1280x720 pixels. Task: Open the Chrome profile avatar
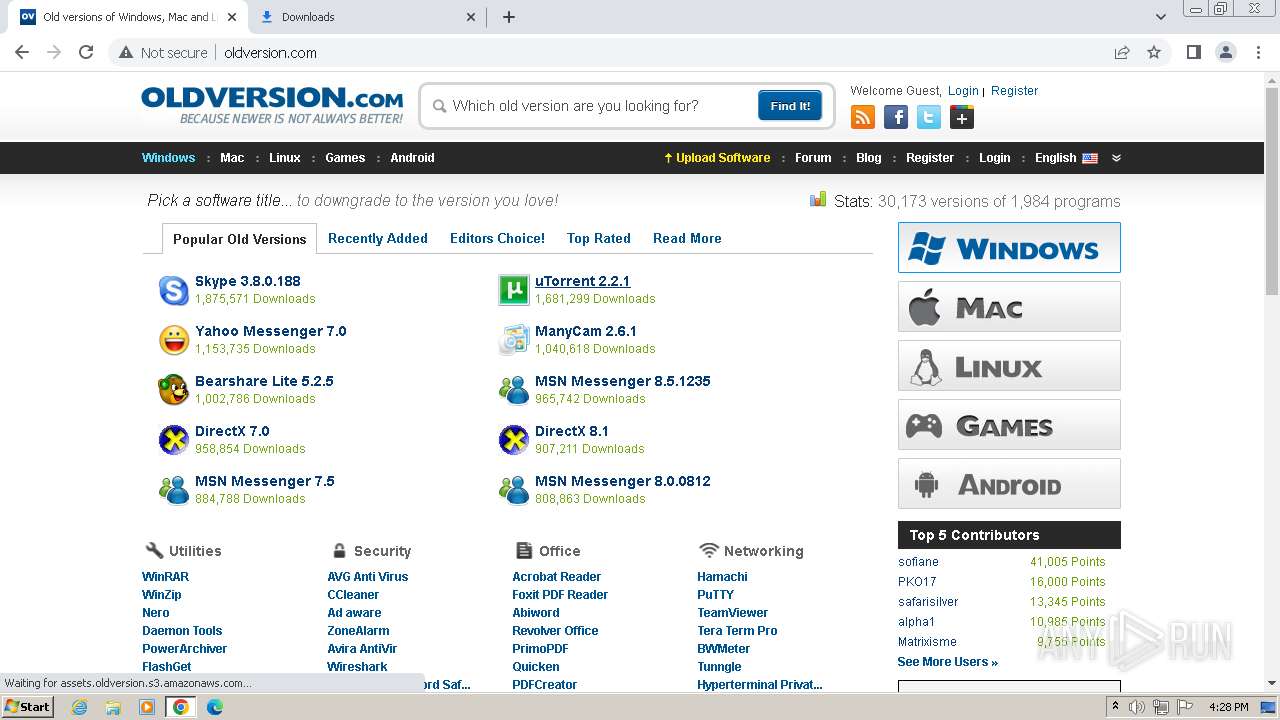1225,52
